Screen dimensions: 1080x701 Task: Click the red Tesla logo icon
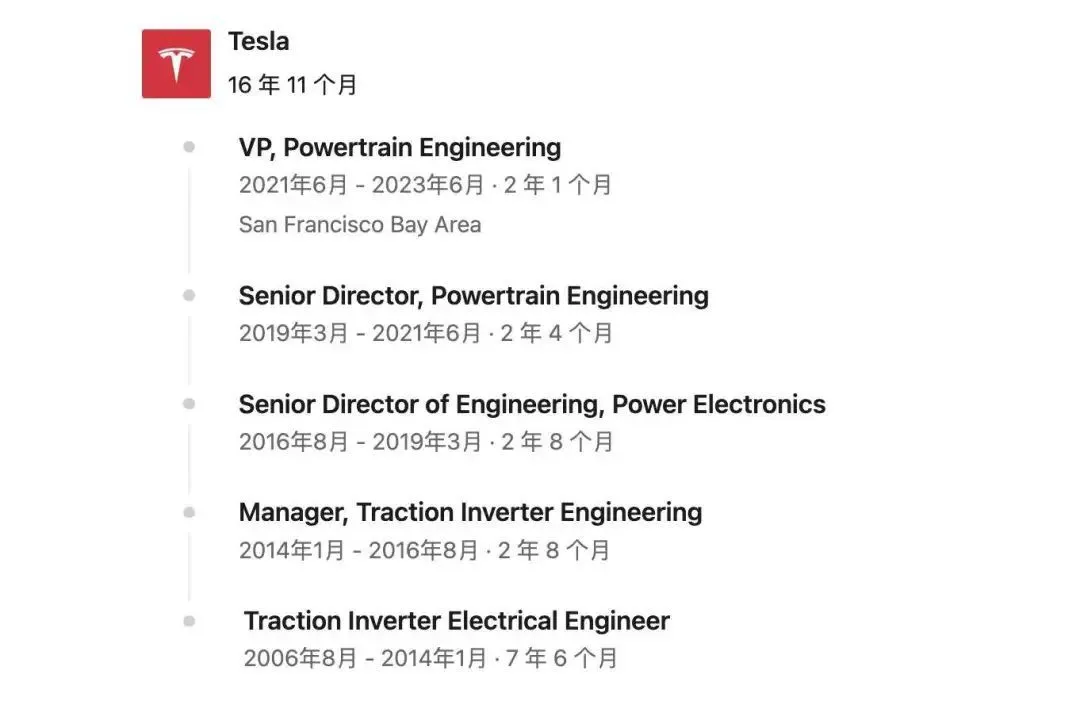click(x=176, y=63)
